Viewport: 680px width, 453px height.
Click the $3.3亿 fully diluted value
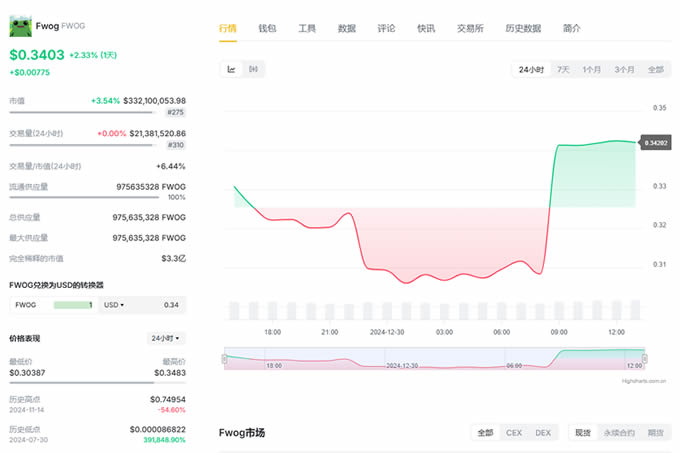(173, 259)
